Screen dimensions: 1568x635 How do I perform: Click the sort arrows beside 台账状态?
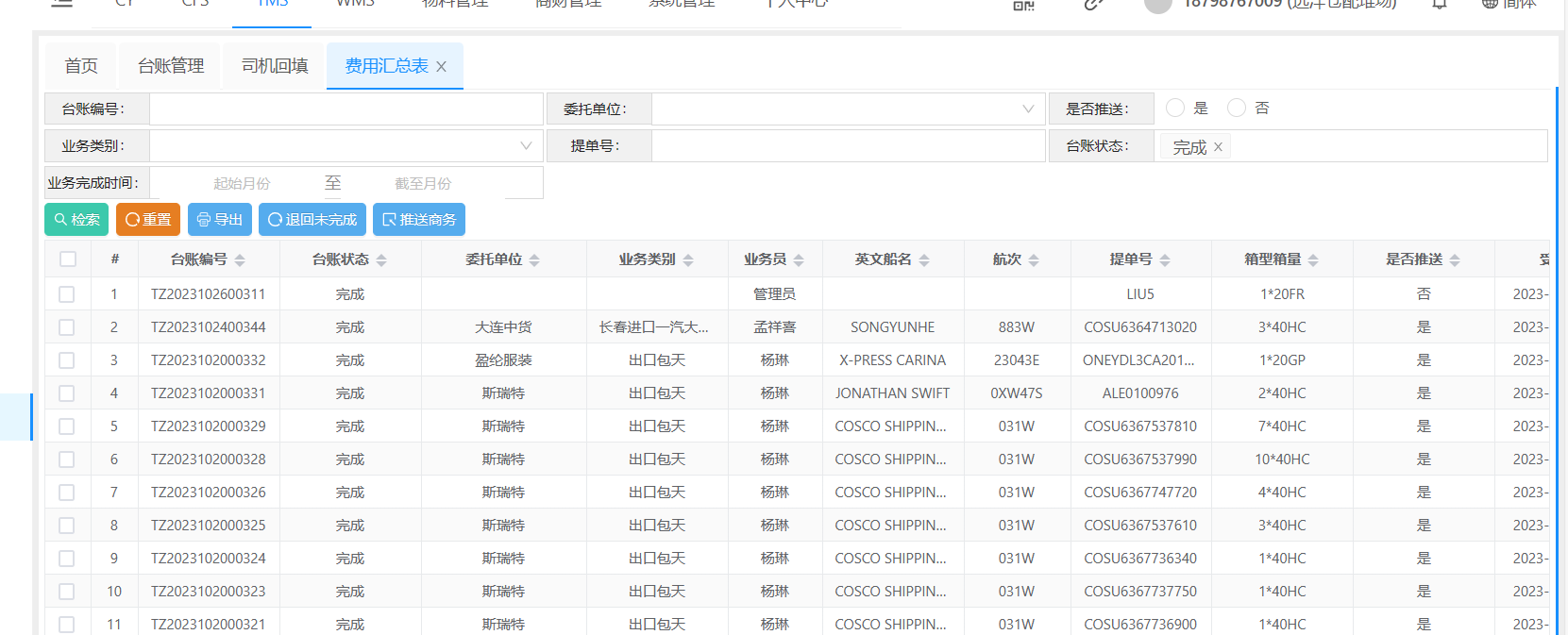(x=381, y=260)
